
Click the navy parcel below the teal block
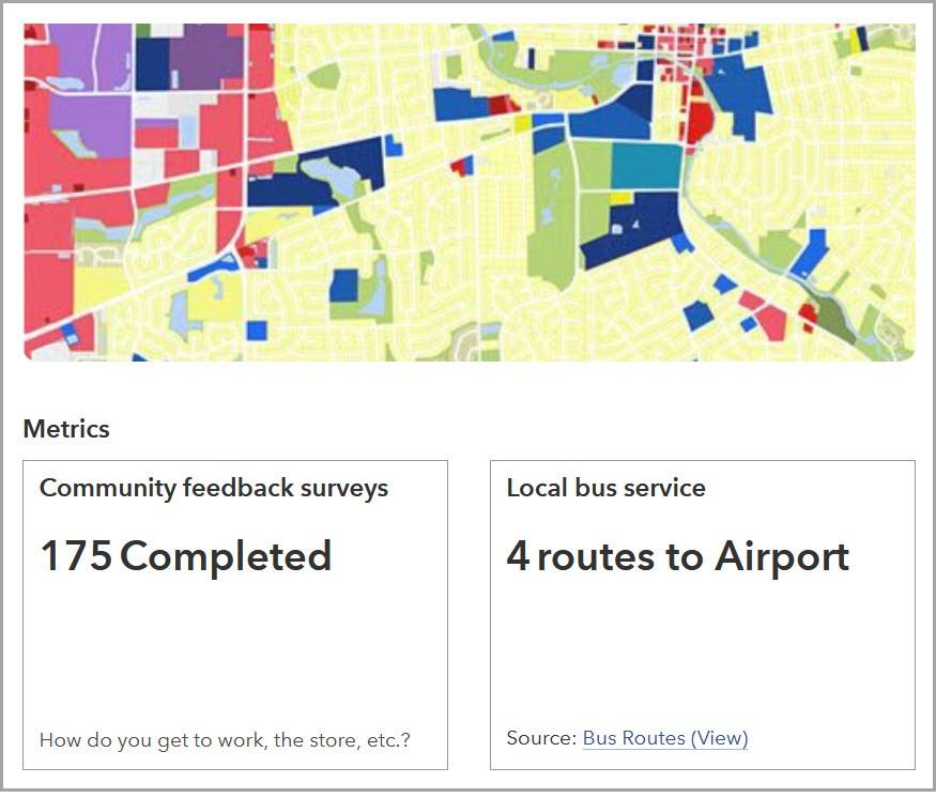coord(630,230)
